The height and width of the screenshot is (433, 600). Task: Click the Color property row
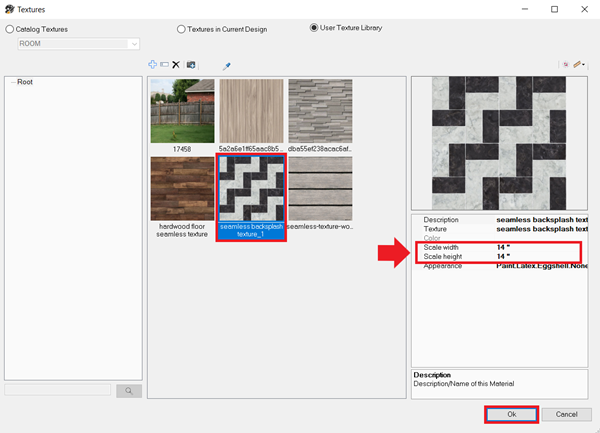pos(500,238)
